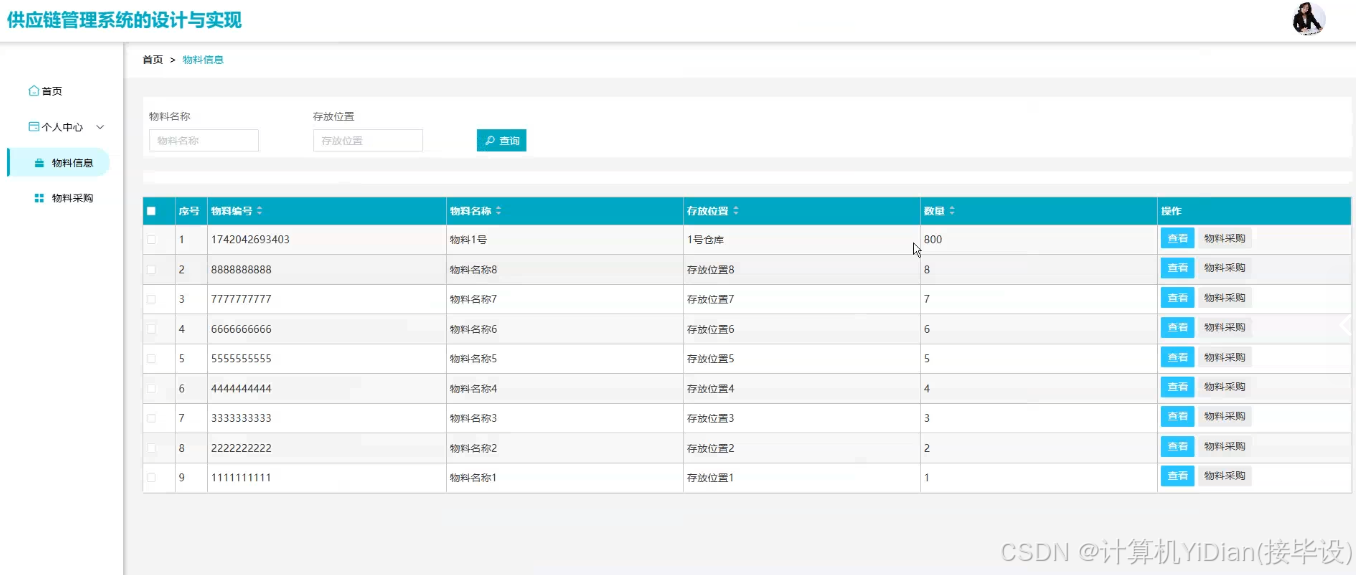Check the row for 物料名称7

click(151, 299)
